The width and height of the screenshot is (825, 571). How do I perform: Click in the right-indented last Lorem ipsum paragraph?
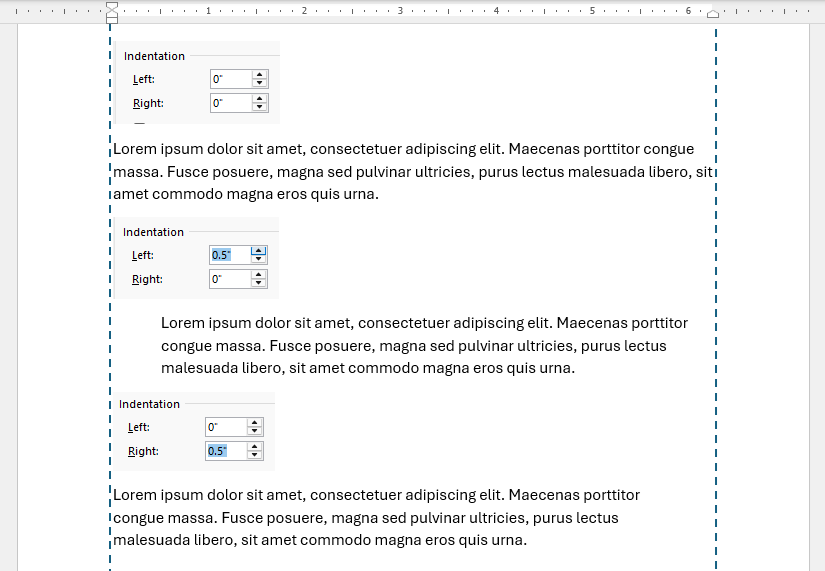(376, 517)
